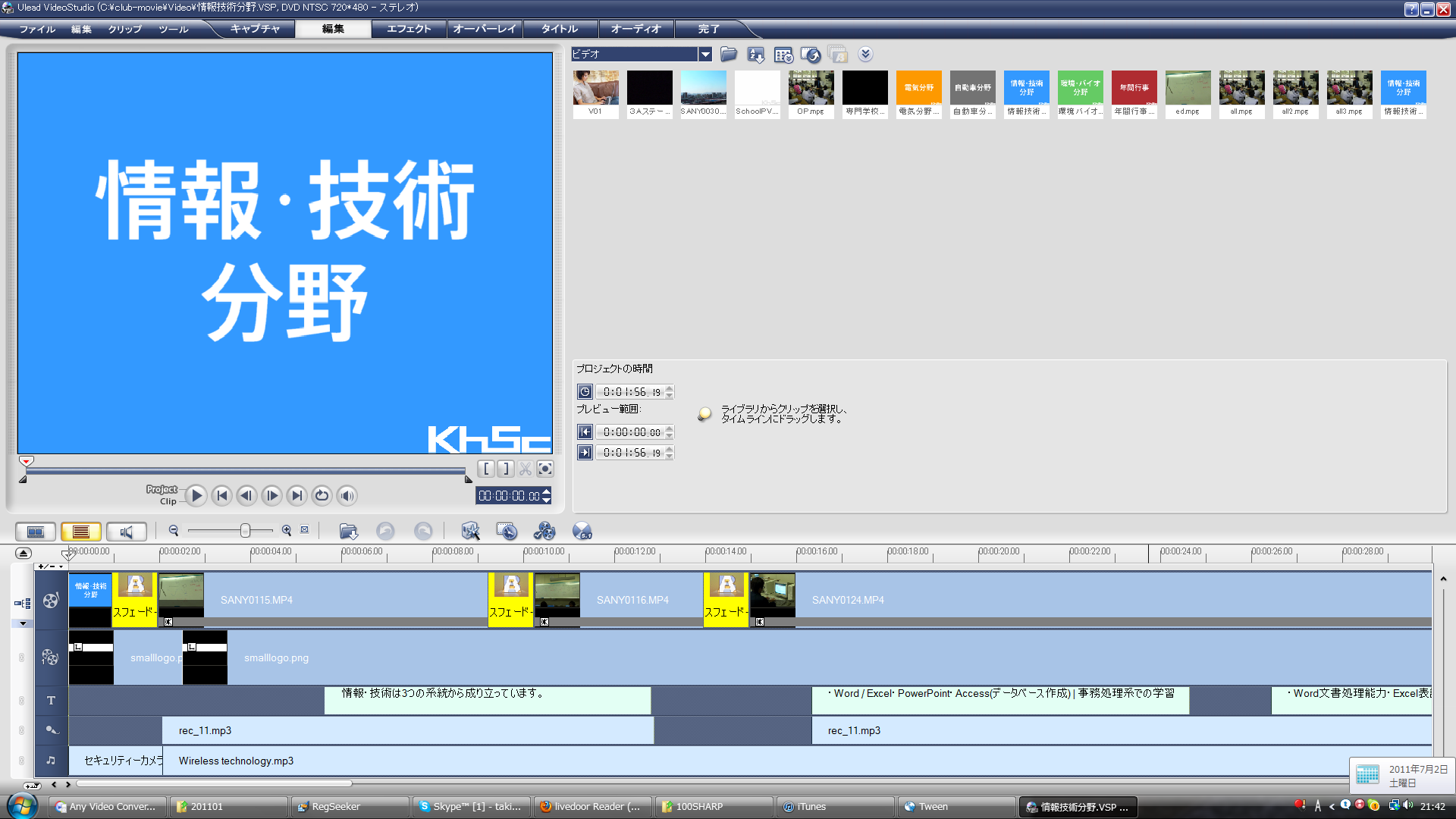Switch to the キャプチャ step tab

tap(255, 29)
